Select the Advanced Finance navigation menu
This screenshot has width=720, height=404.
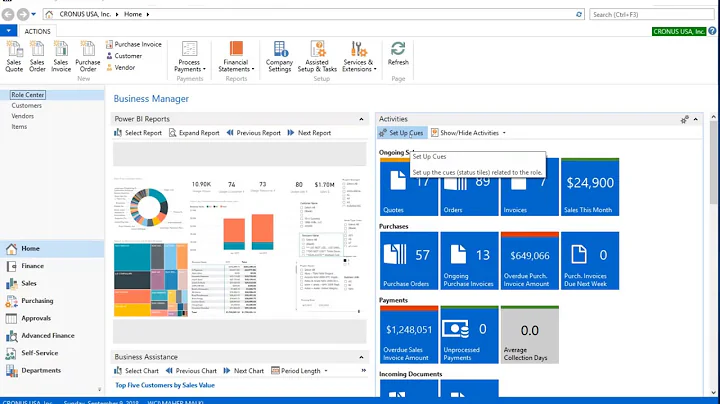(52, 336)
